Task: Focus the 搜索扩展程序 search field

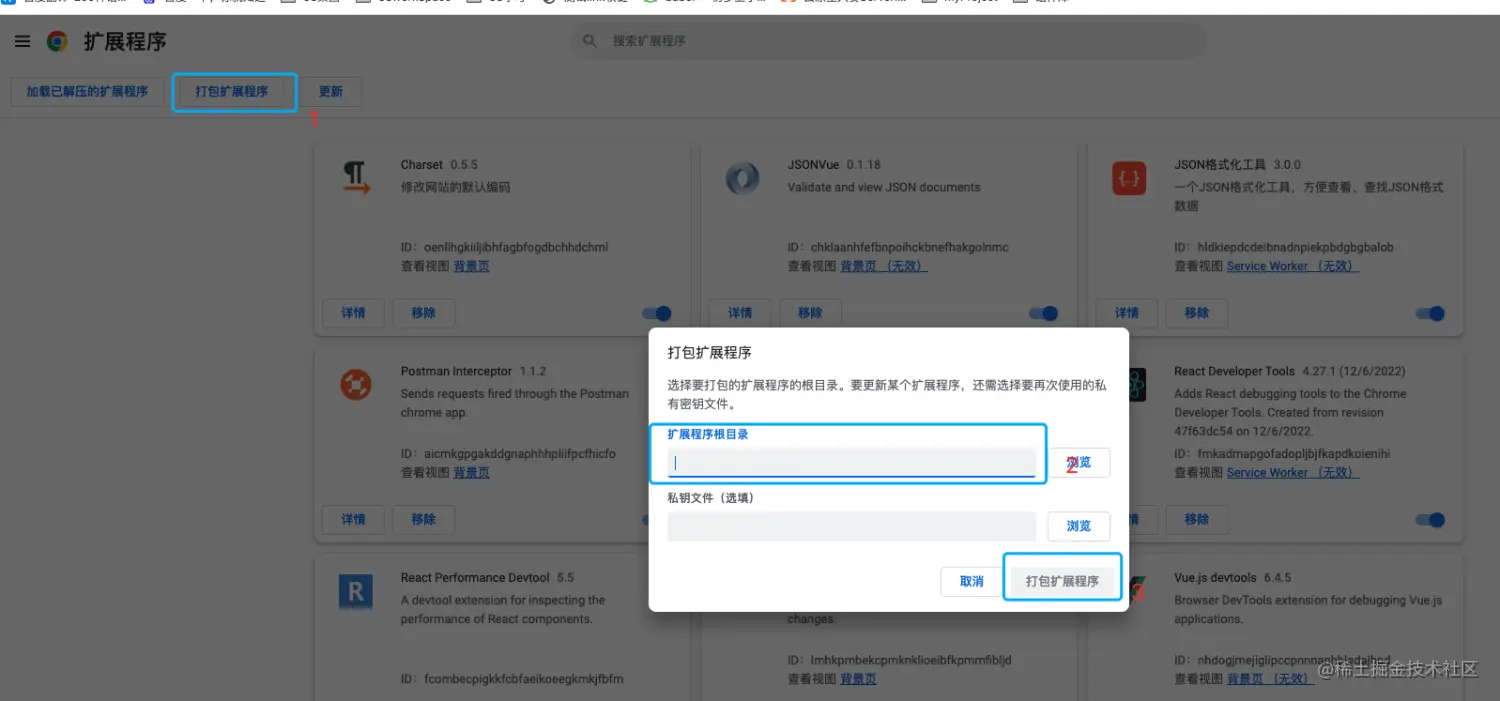Action: [x=888, y=42]
